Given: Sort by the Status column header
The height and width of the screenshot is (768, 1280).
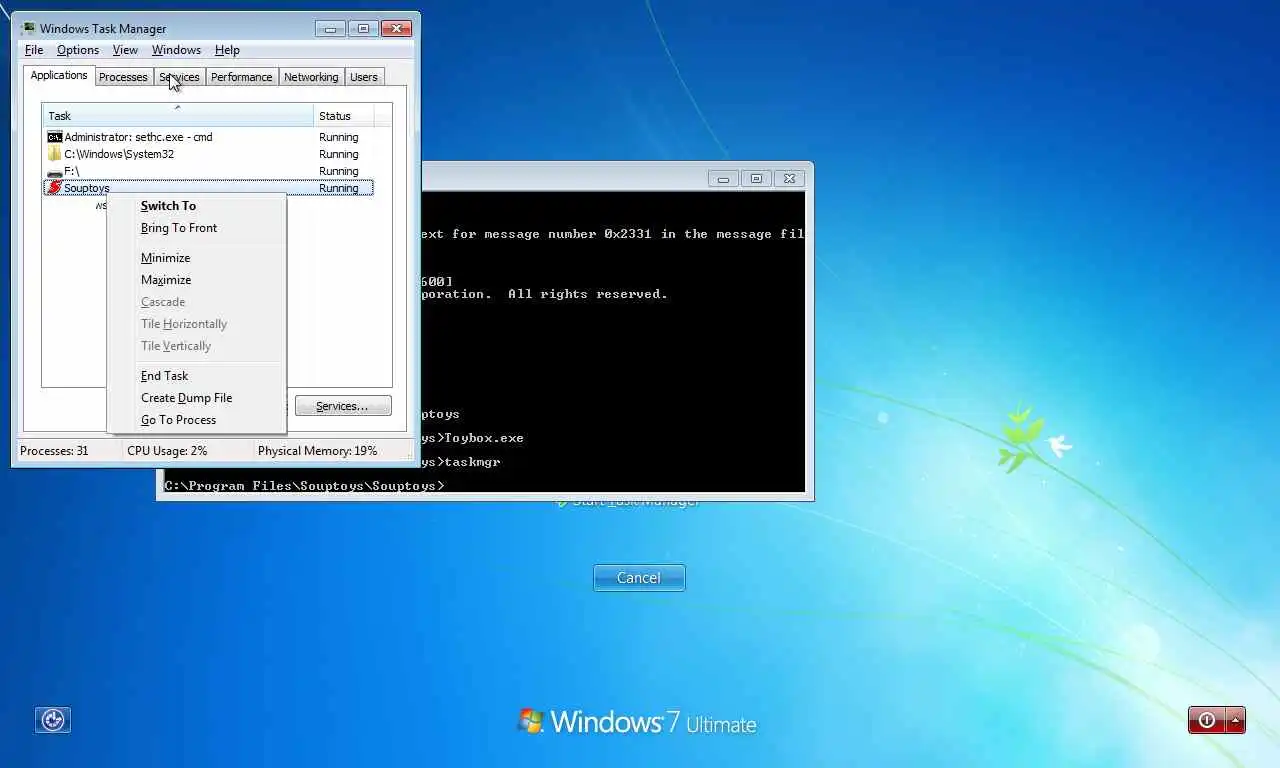Looking at the screenshot, I should click(x=344, y=116).
